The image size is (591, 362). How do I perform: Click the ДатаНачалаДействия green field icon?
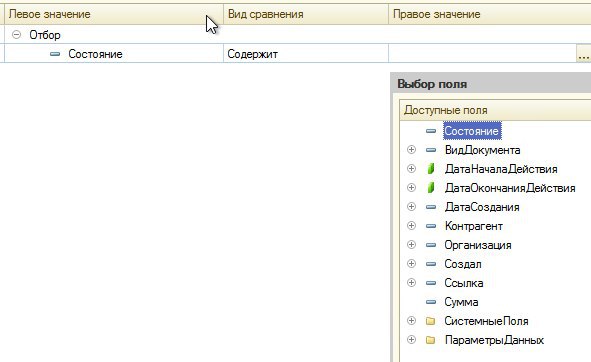tap(431, 169)
